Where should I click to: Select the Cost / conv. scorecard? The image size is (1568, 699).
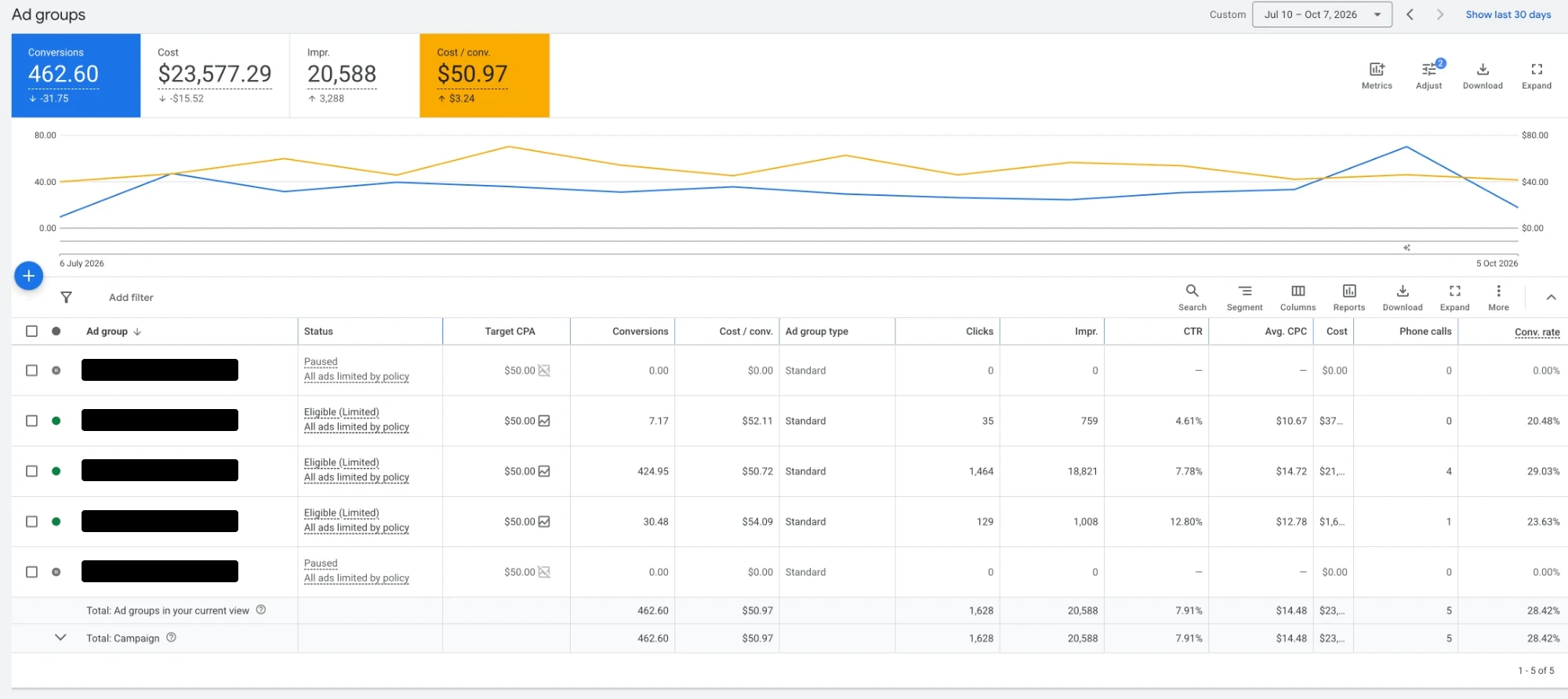tap(485, 76)
